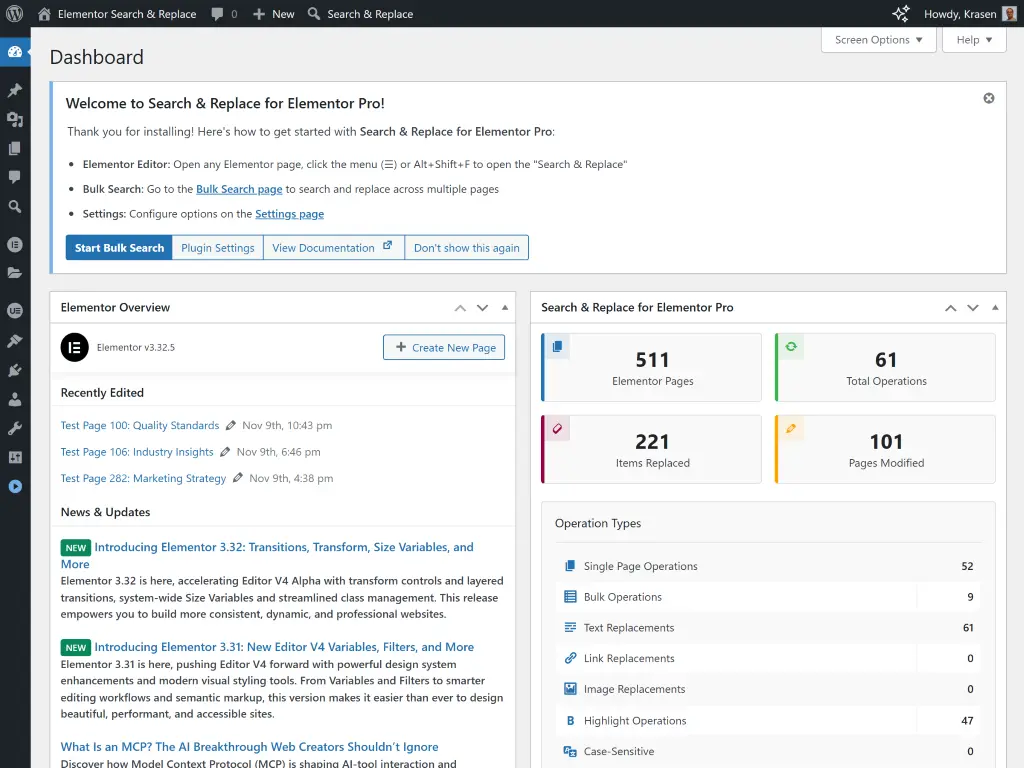Dismiss the welcome panel with the X
This screenshot has height=768, width=1024.
(x=988, y=98)
